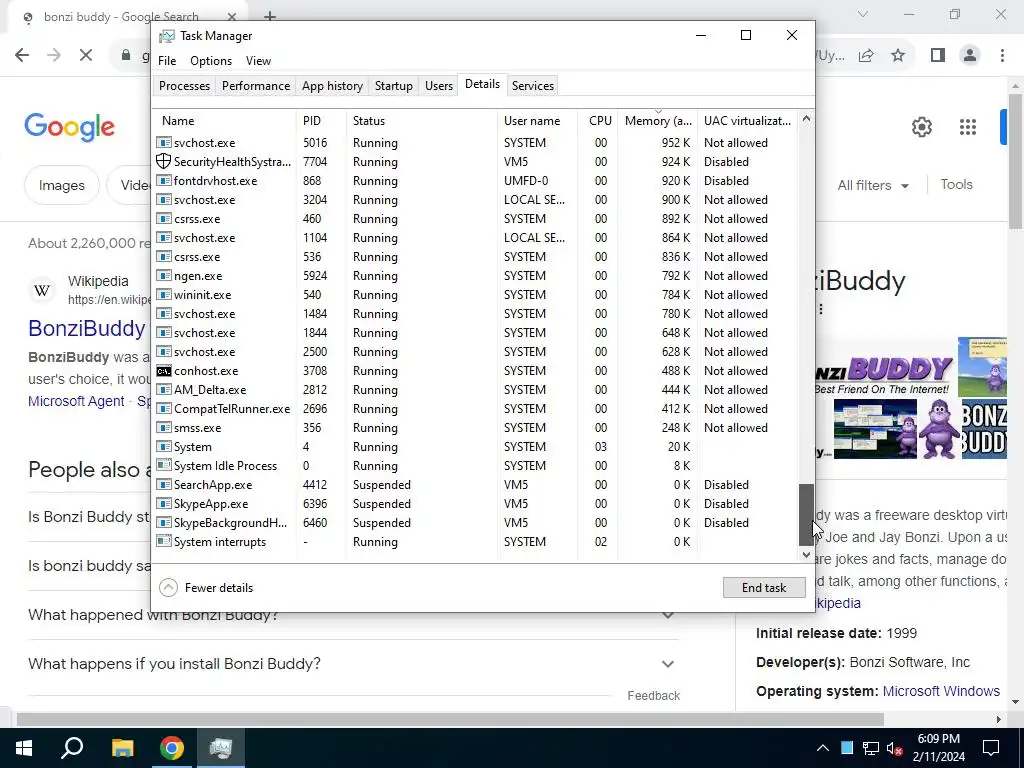
Task: Click the conhost.exe console icon
Action: click(x=163, y=371)
